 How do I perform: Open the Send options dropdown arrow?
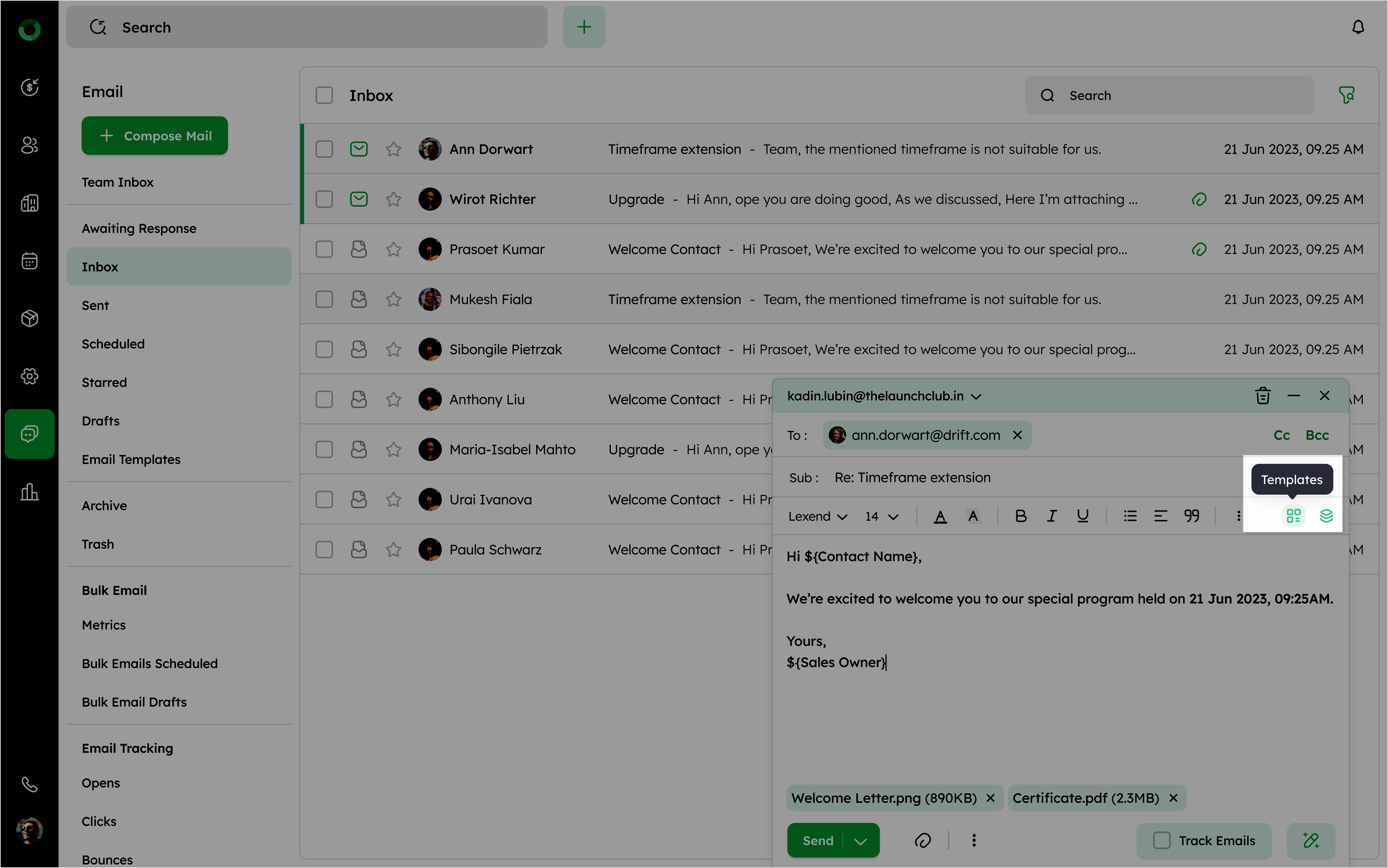pyautogui.click(x=860, y=841)
